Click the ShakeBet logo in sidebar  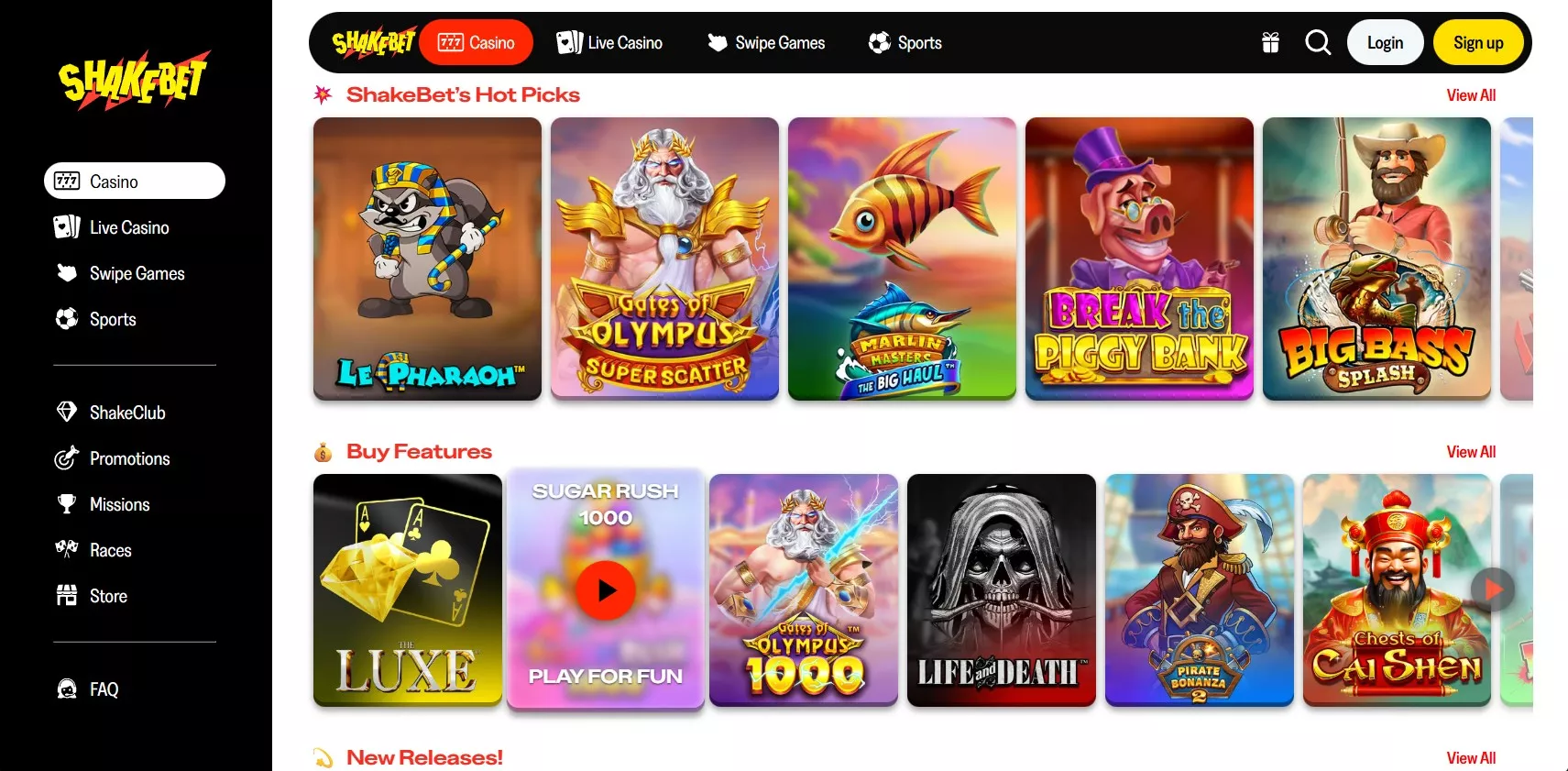(135, 80)
